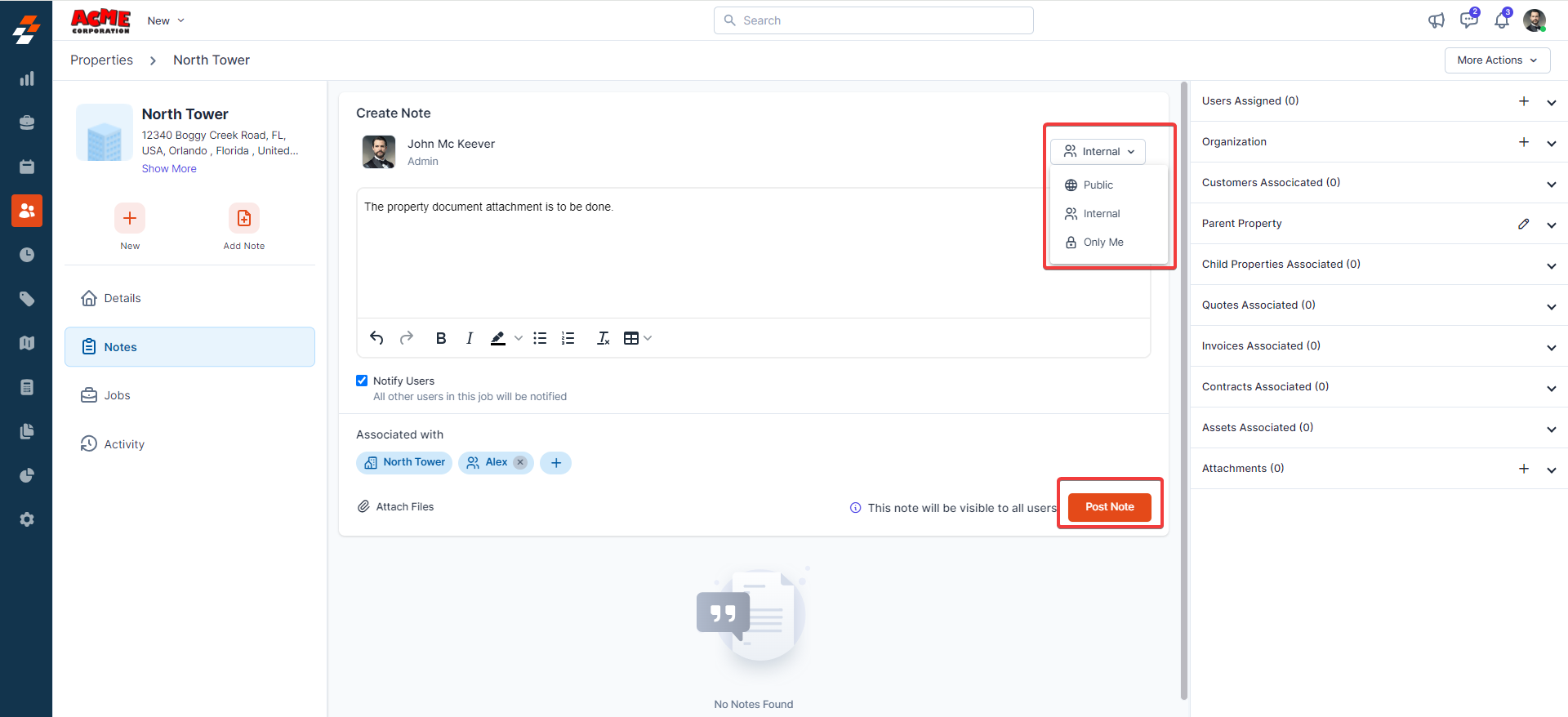Remove the Alex association tag
The width and height of the screenshot is (1568, 717).
[x=520, y=462]
